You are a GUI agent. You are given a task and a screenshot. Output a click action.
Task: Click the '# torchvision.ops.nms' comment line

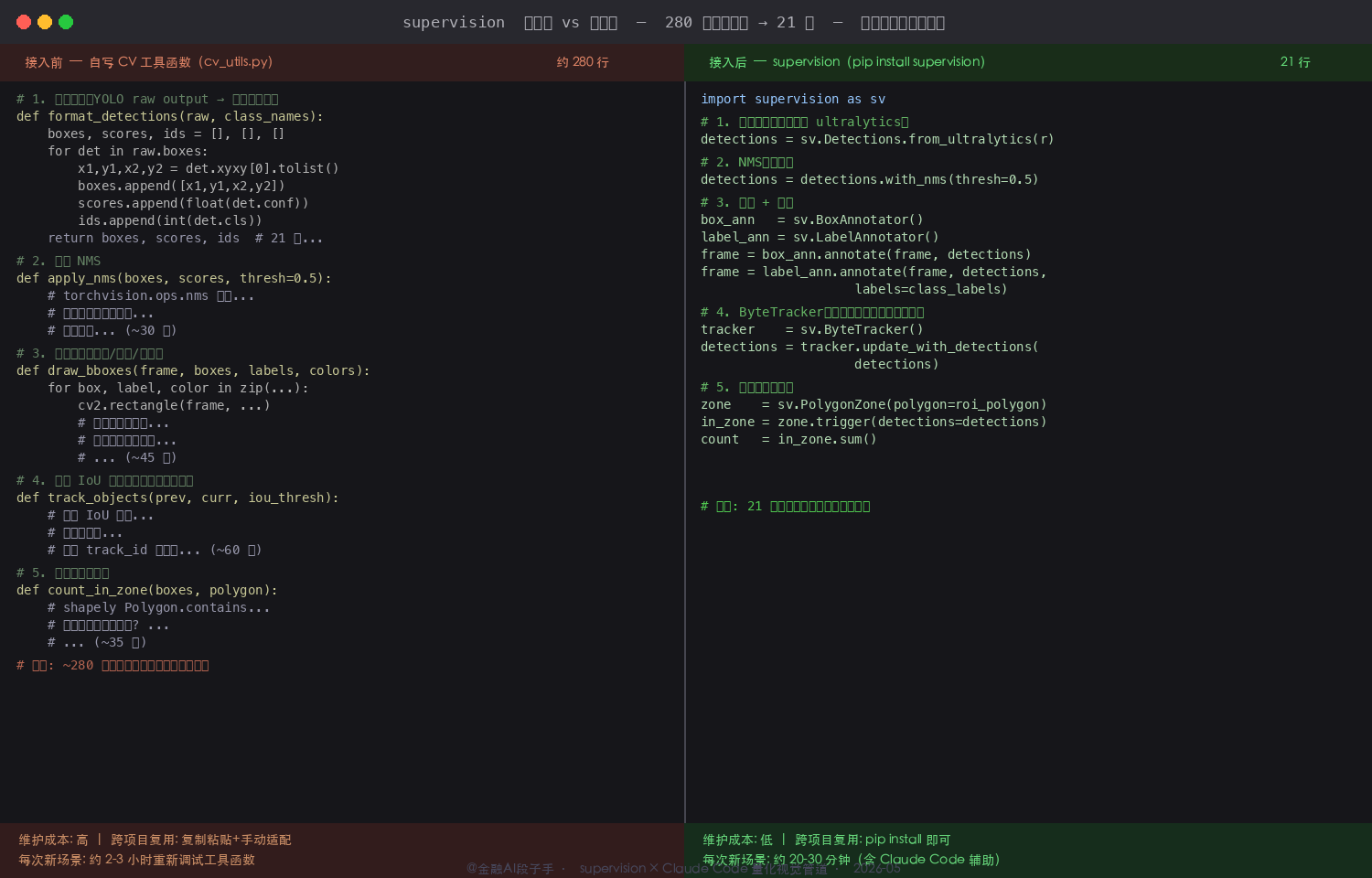(151, 295)
